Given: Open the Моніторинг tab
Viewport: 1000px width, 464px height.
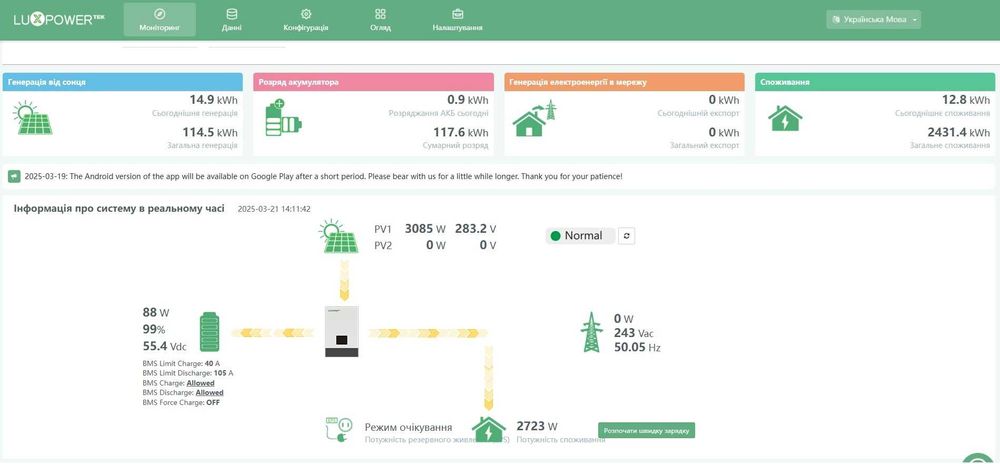Looking at the screenshot, I should (x=159, y=20).
